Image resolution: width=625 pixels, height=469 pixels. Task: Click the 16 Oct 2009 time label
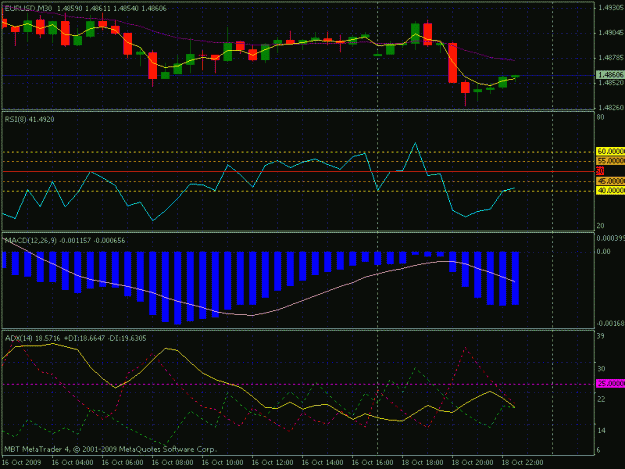click(22, 463)
